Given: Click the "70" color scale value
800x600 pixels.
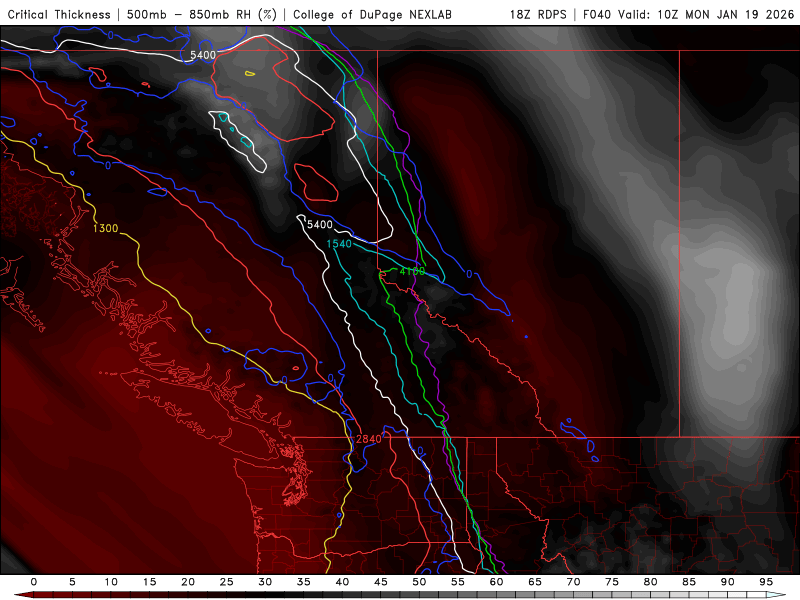Looking at the screenshot, I should (x=573, y=582).
